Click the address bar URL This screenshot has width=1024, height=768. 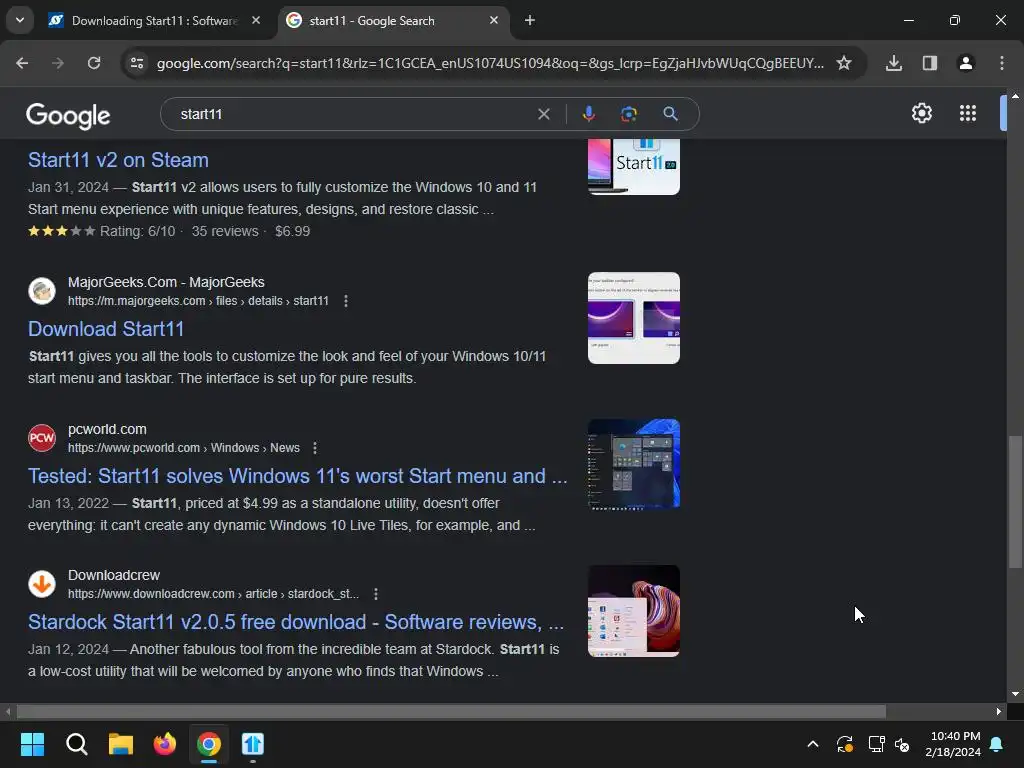[490, 63]
